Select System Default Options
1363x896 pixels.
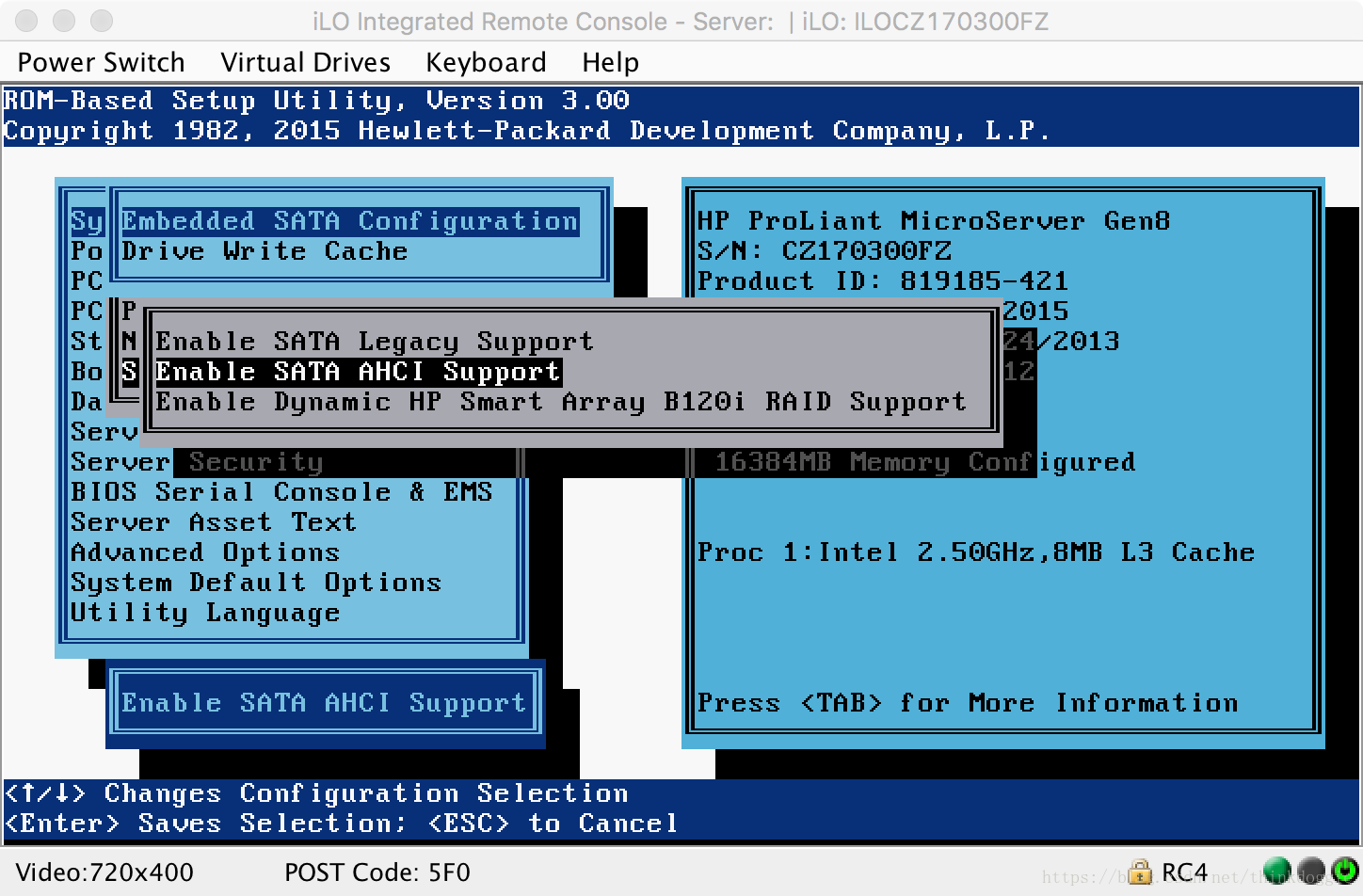[x=256, y=583]
